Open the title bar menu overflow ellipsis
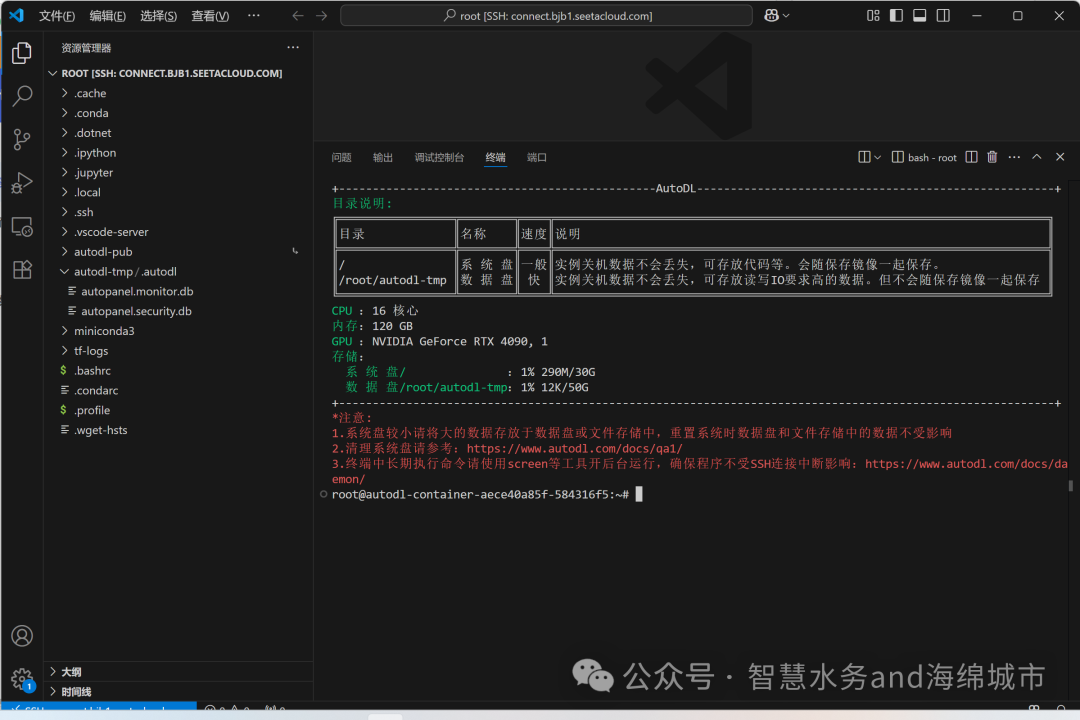1080x720 pixels. click(x=253, y=15)
